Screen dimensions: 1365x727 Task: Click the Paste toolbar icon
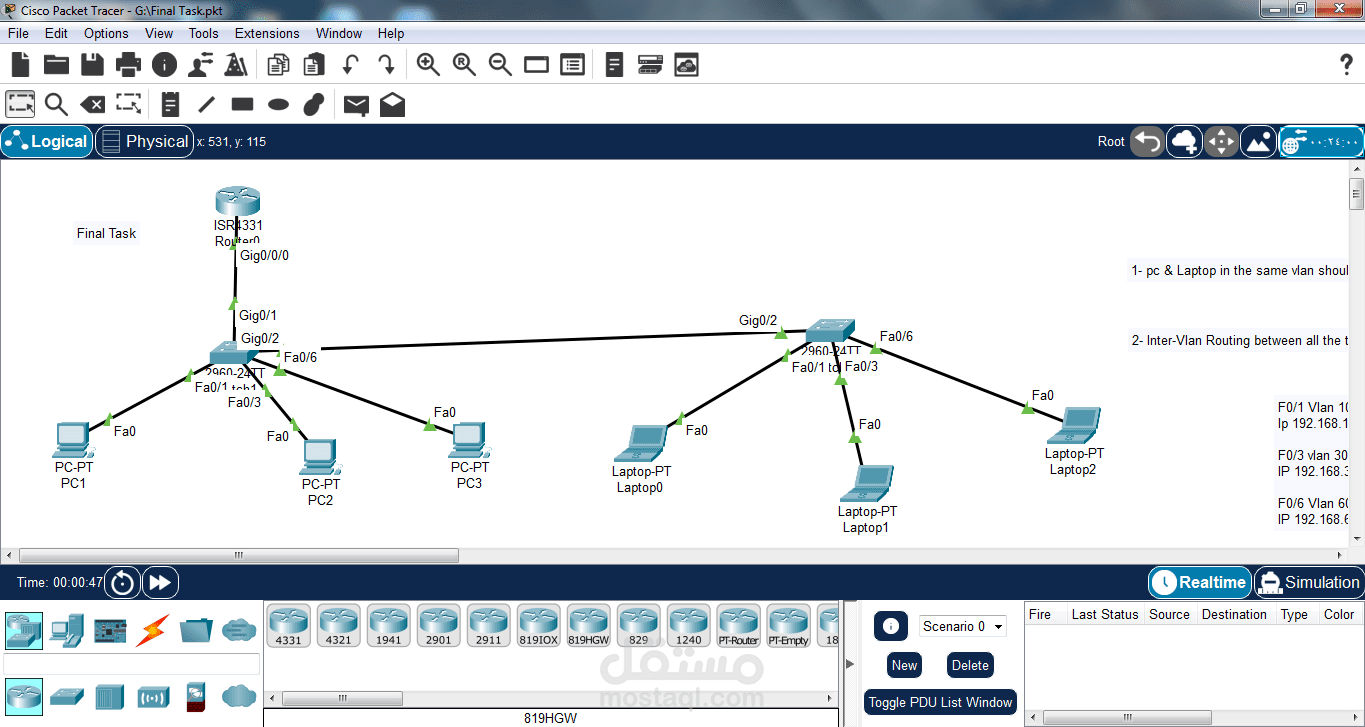point(314,65)
